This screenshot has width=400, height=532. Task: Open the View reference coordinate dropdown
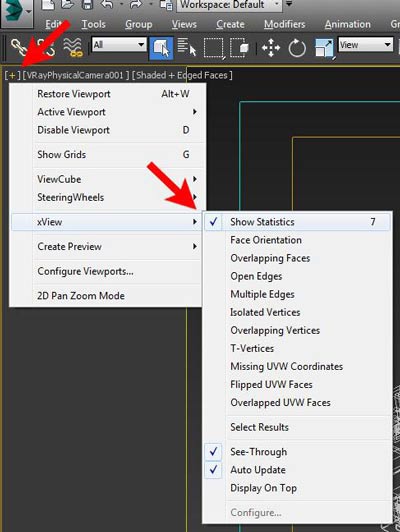click(365, 44)
